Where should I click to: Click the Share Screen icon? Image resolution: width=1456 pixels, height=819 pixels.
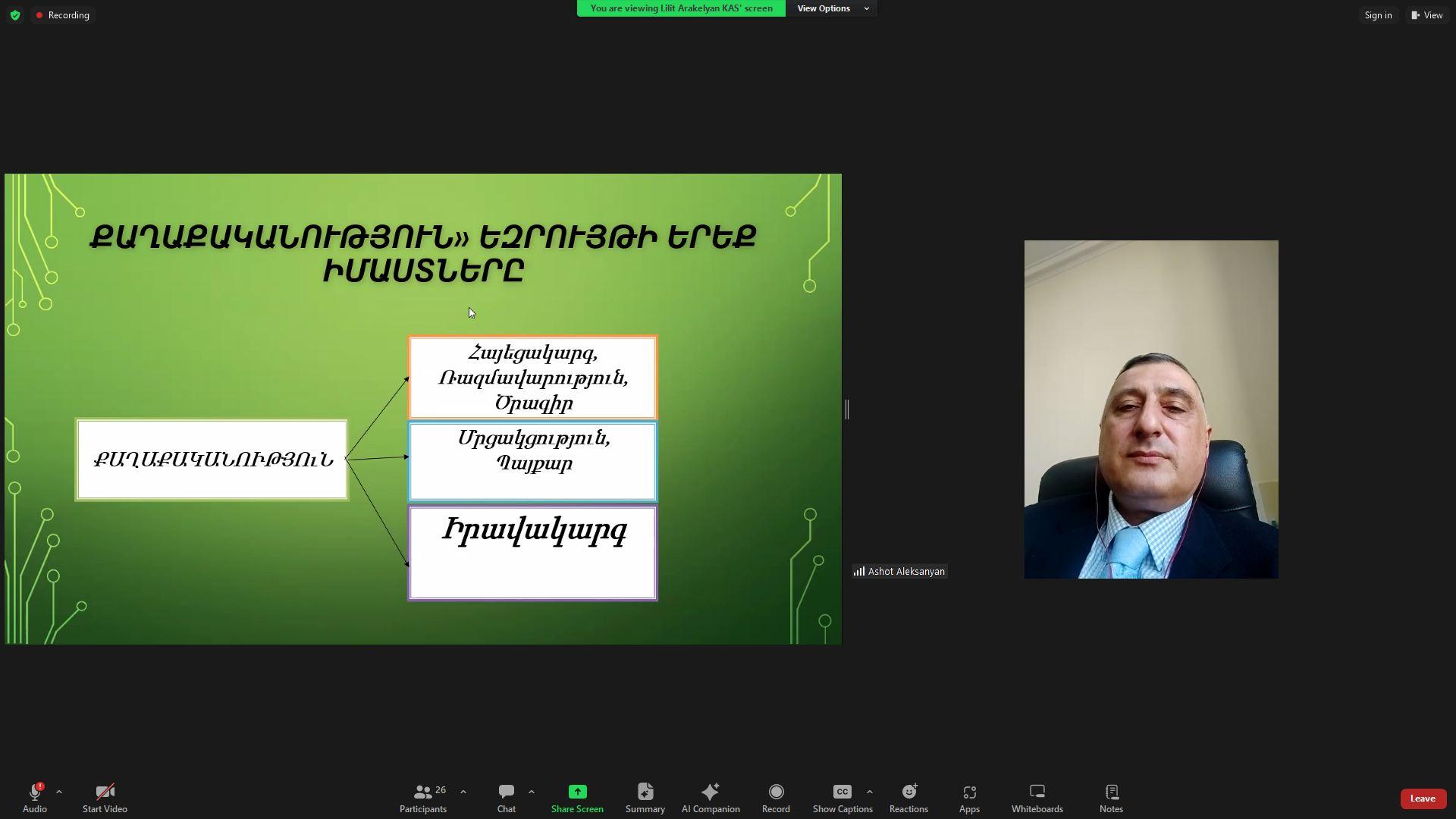click(577, 797)
